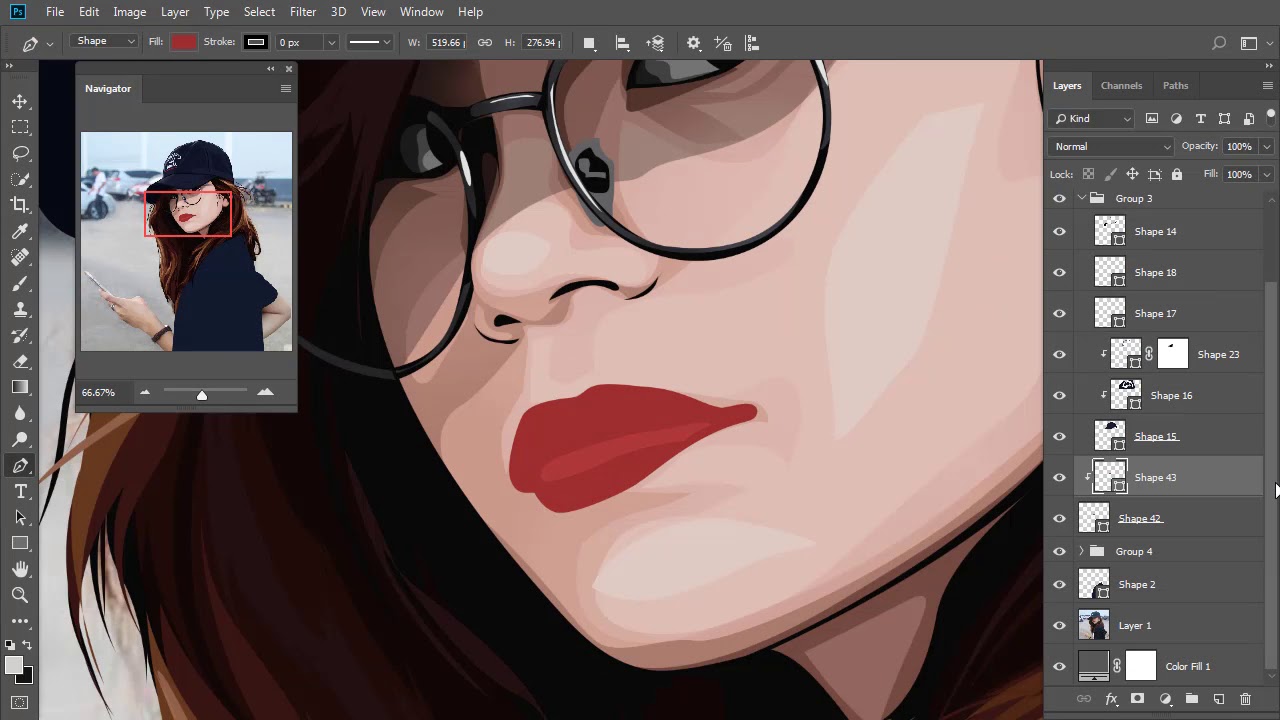Open the search icon in options bar
The height and width of the screenshot is (720, 1280).
[1219, 43]
